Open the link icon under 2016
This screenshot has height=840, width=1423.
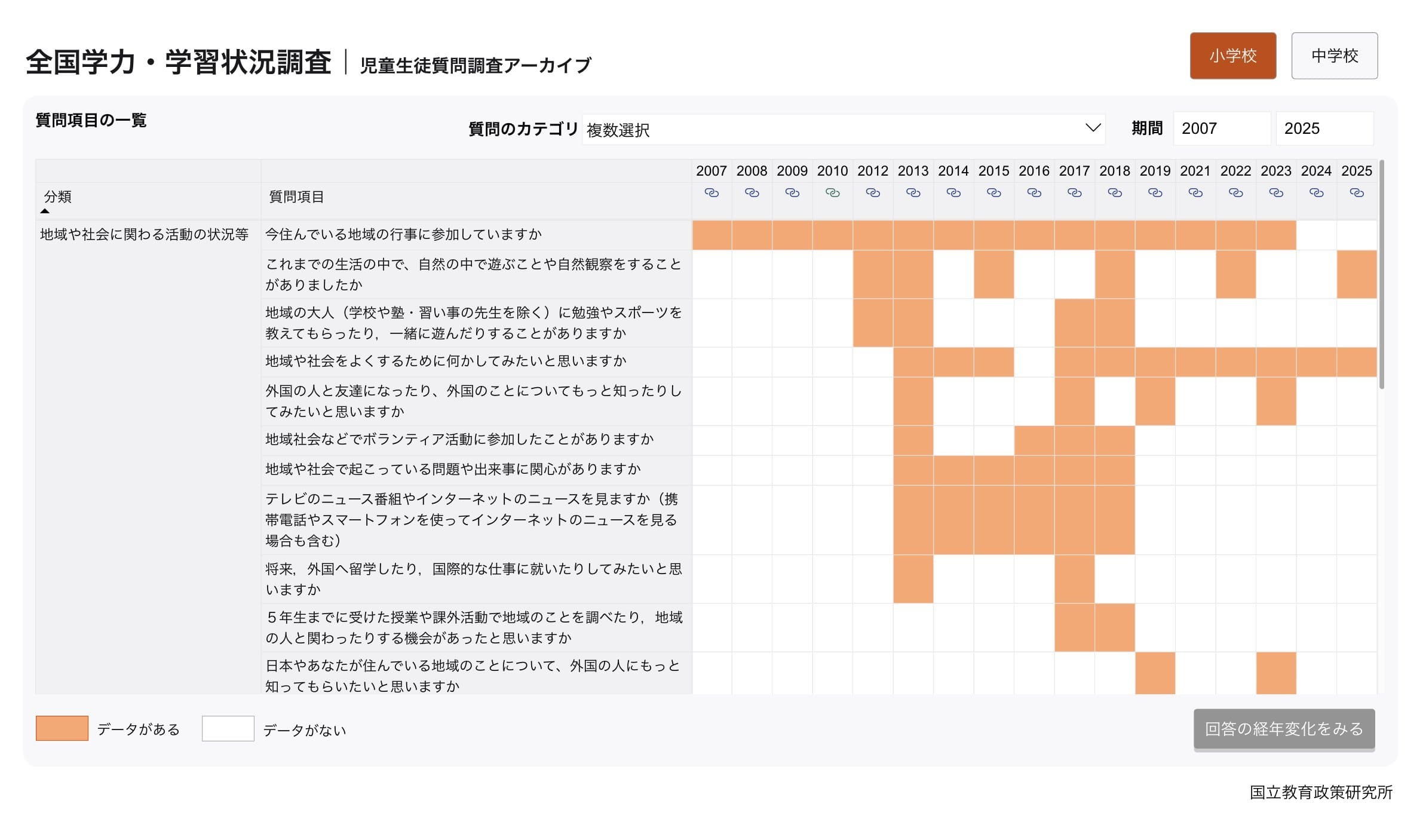[1033, 193]
